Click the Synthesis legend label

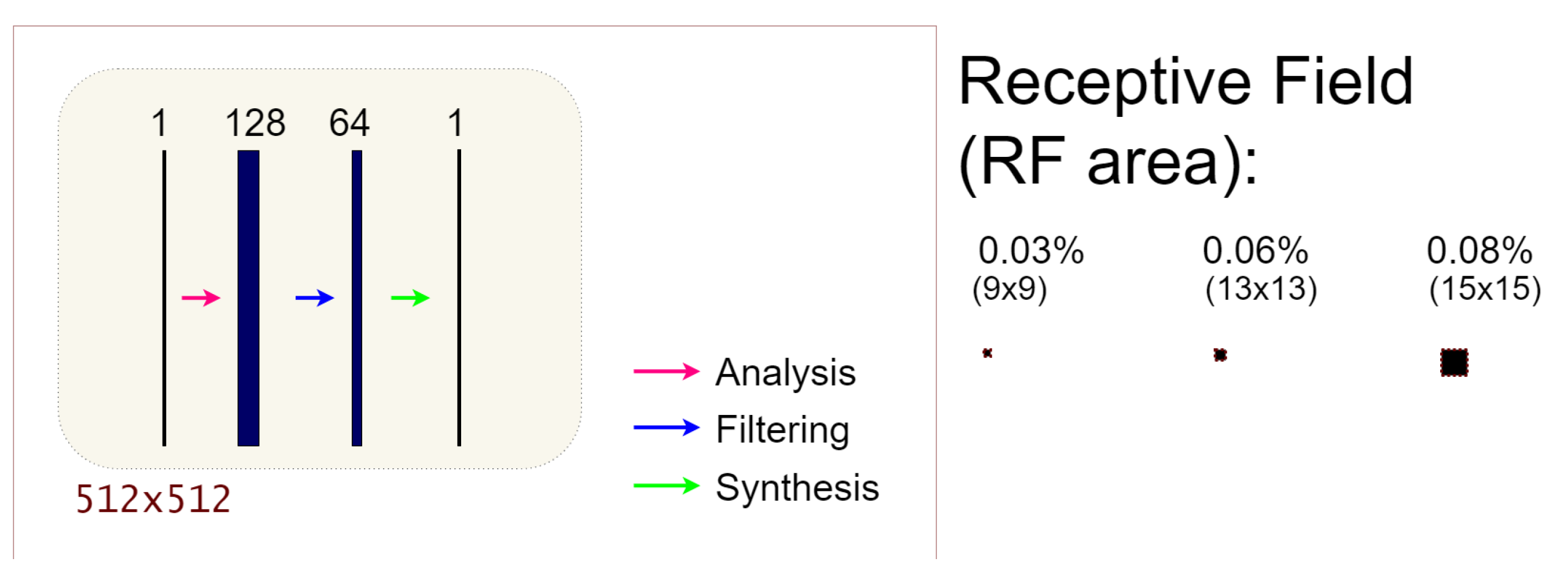click(x=797, y=488)
